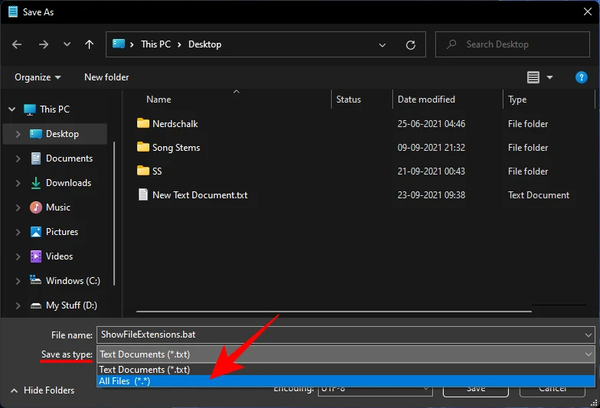Click the File name input field
The image size is (600, 408).
341,335
